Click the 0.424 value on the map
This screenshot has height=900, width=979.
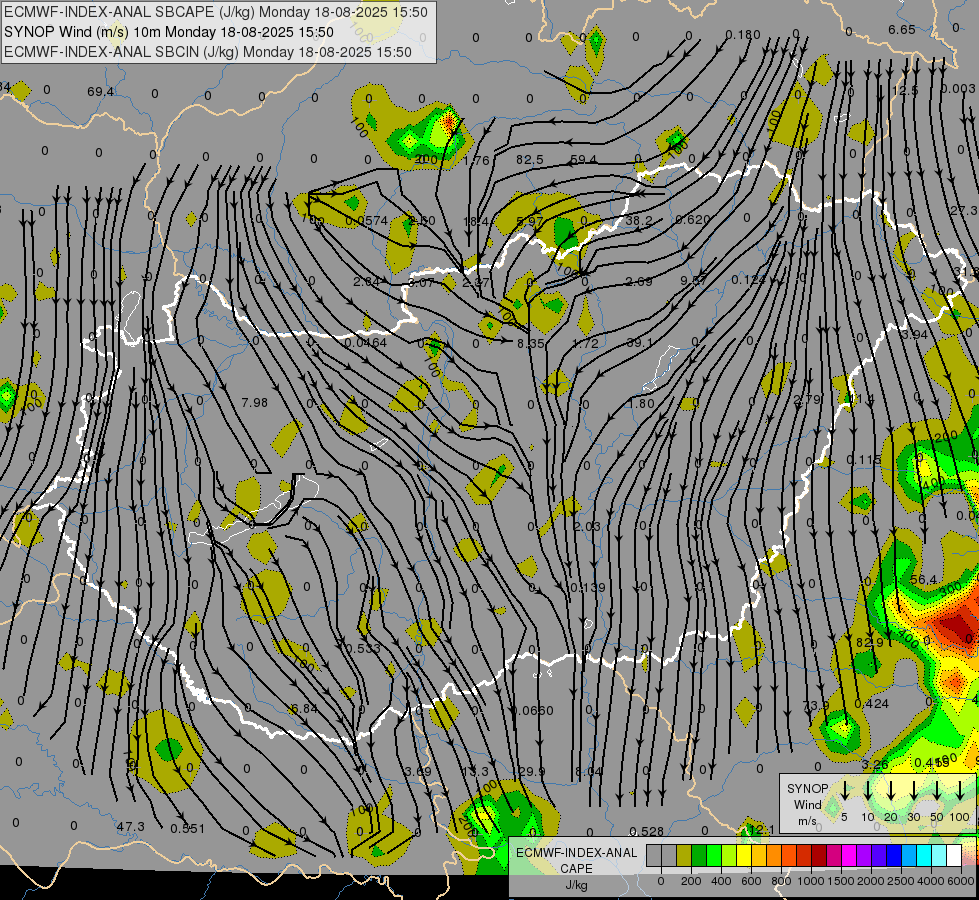[871, 704]
